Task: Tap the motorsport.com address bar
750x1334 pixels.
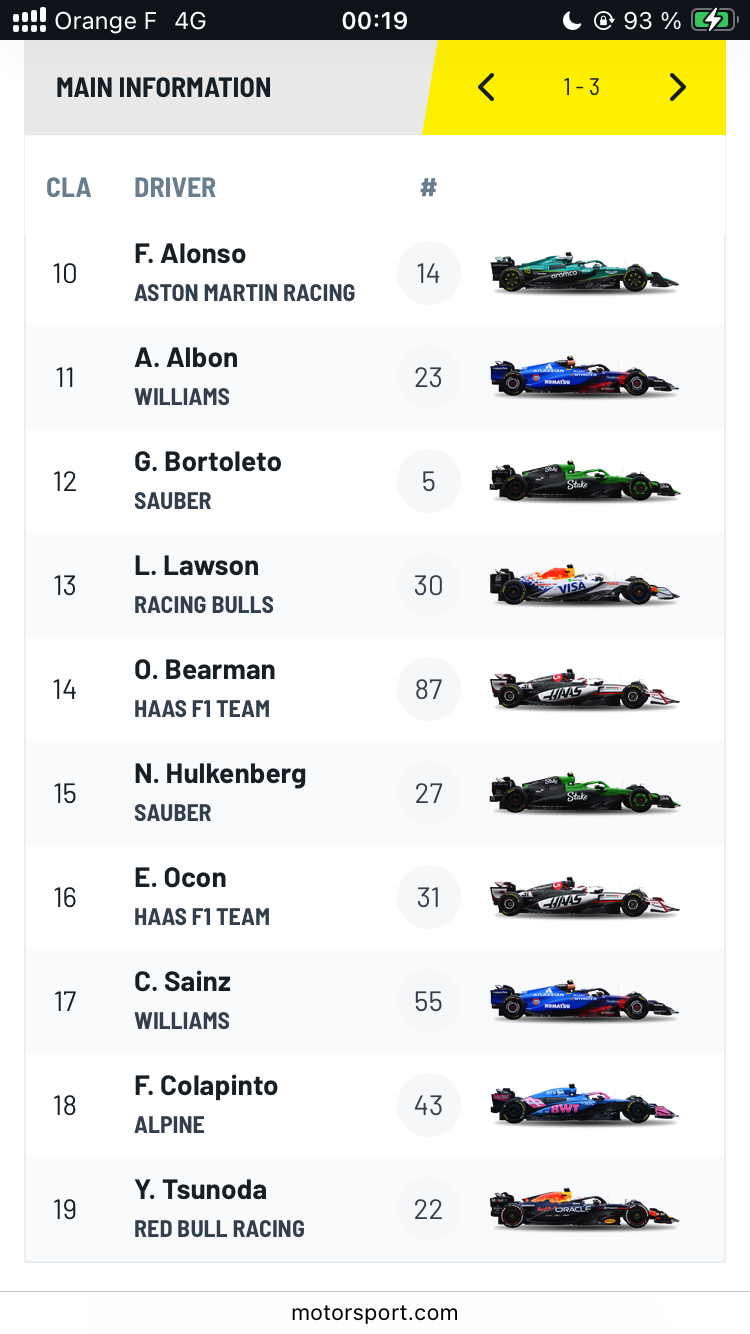Action: (x=375, y=1313)
